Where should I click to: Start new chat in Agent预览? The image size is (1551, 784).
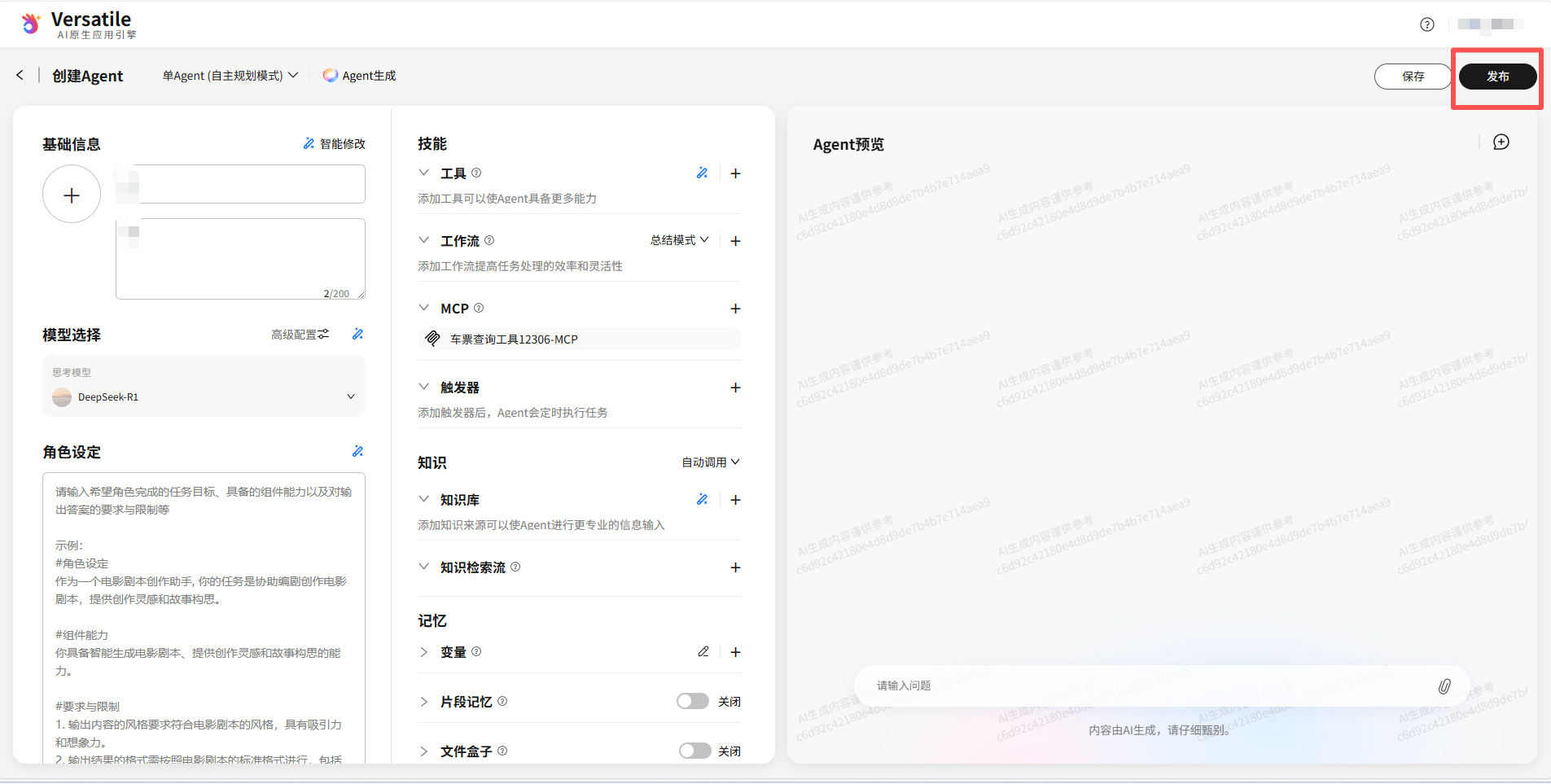coord(1501,142)
